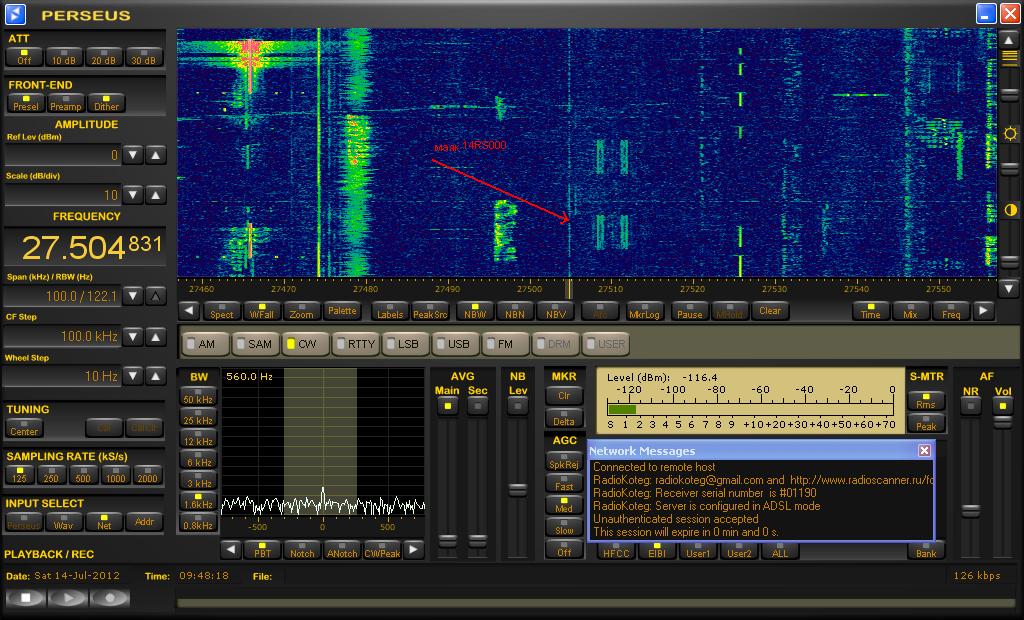Select USB demodulation mode
The width and height of the screenshot is (1024, 620).
456,344
